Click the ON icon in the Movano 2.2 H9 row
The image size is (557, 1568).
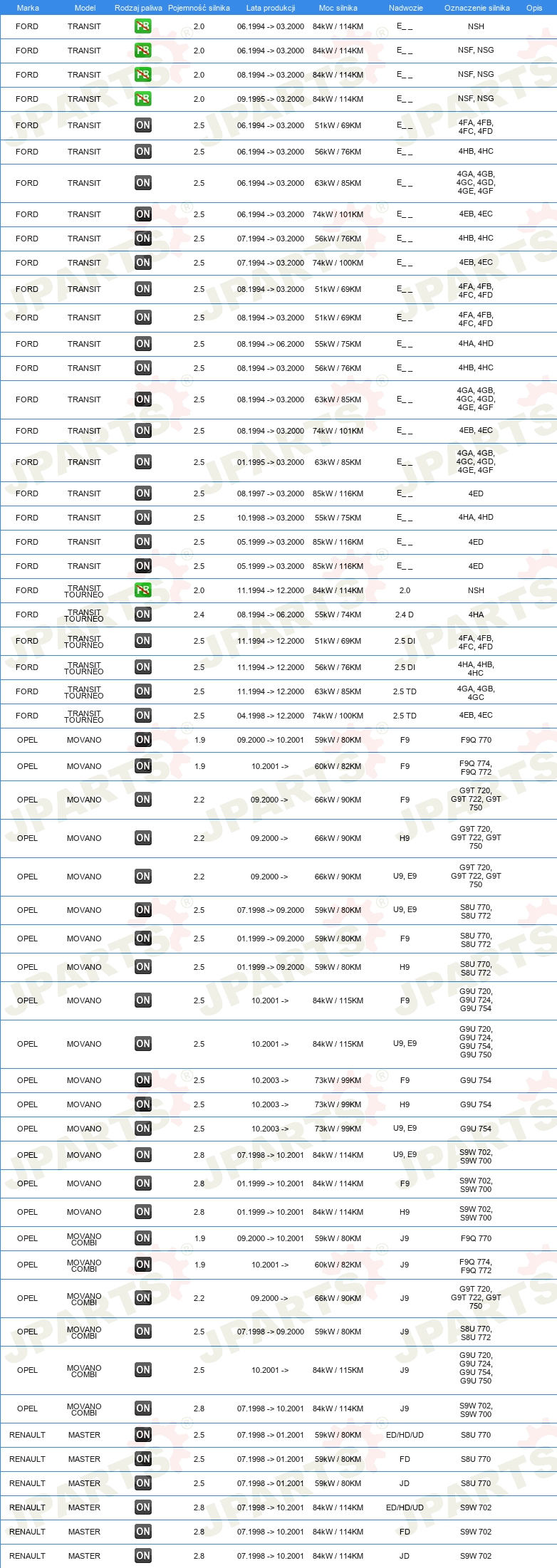click(x=143, y=838)
